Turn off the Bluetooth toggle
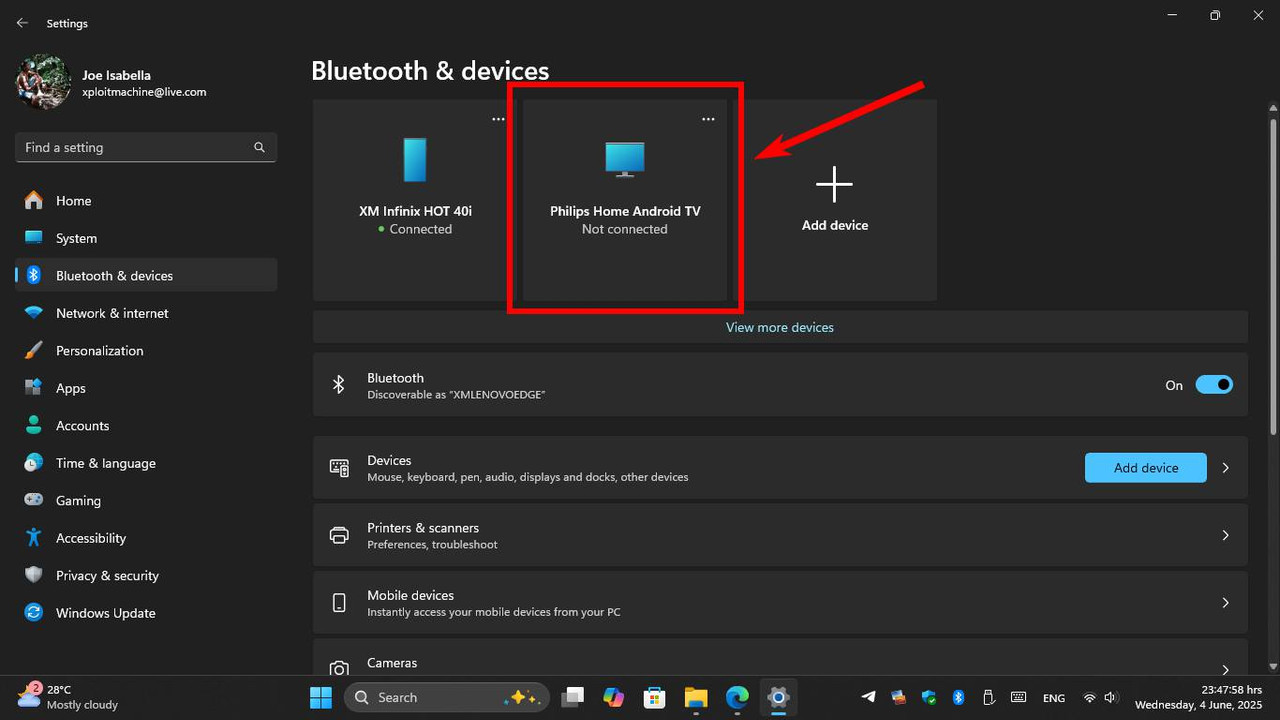The height and width of the screenshot is (720, 1280). click(1214, 385)
